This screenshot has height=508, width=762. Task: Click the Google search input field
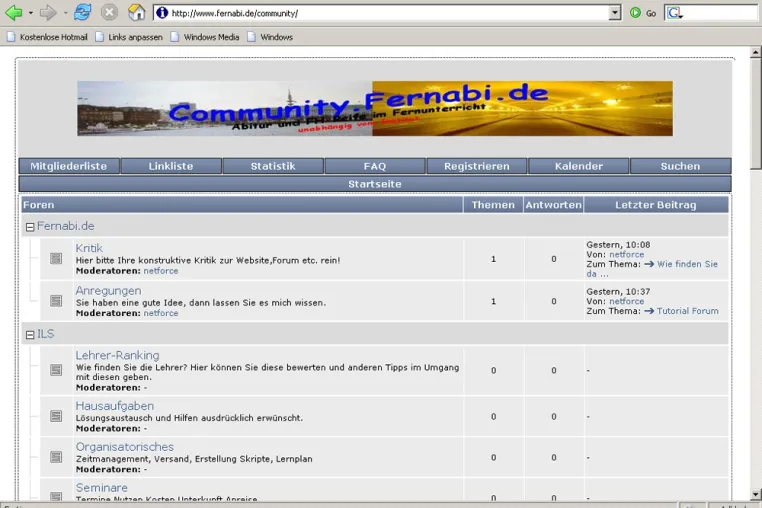pyautogui.click(x=721, y=13)
